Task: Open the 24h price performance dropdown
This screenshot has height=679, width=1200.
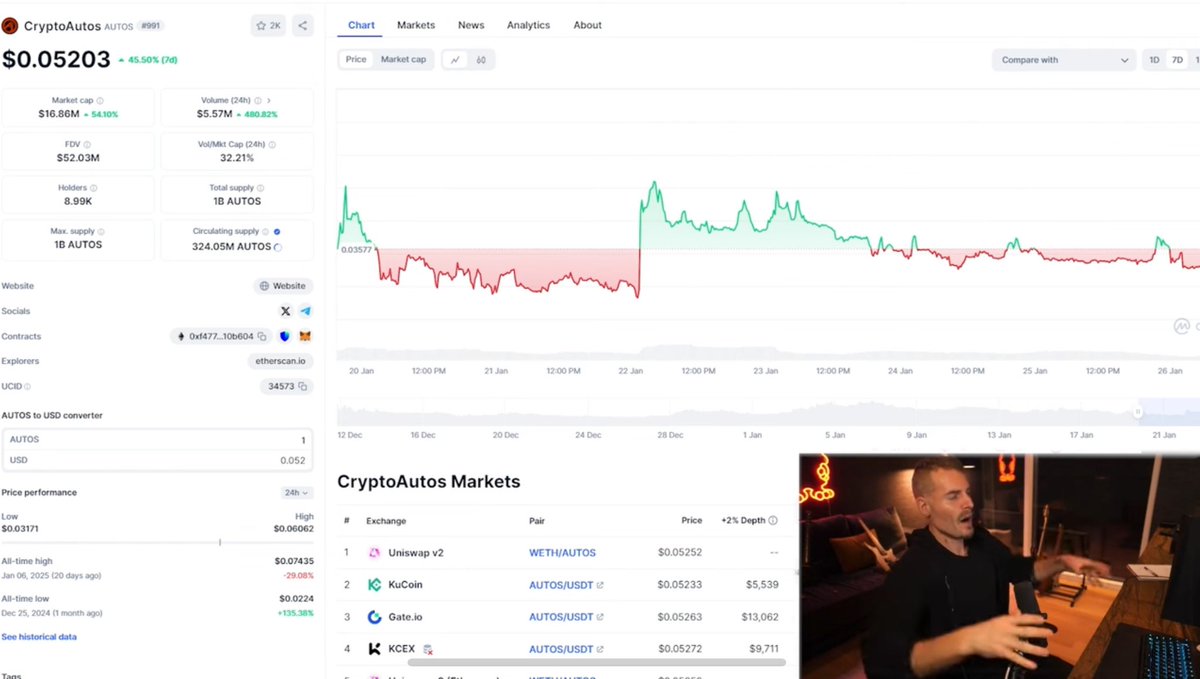Action: [x=297, y=493]
